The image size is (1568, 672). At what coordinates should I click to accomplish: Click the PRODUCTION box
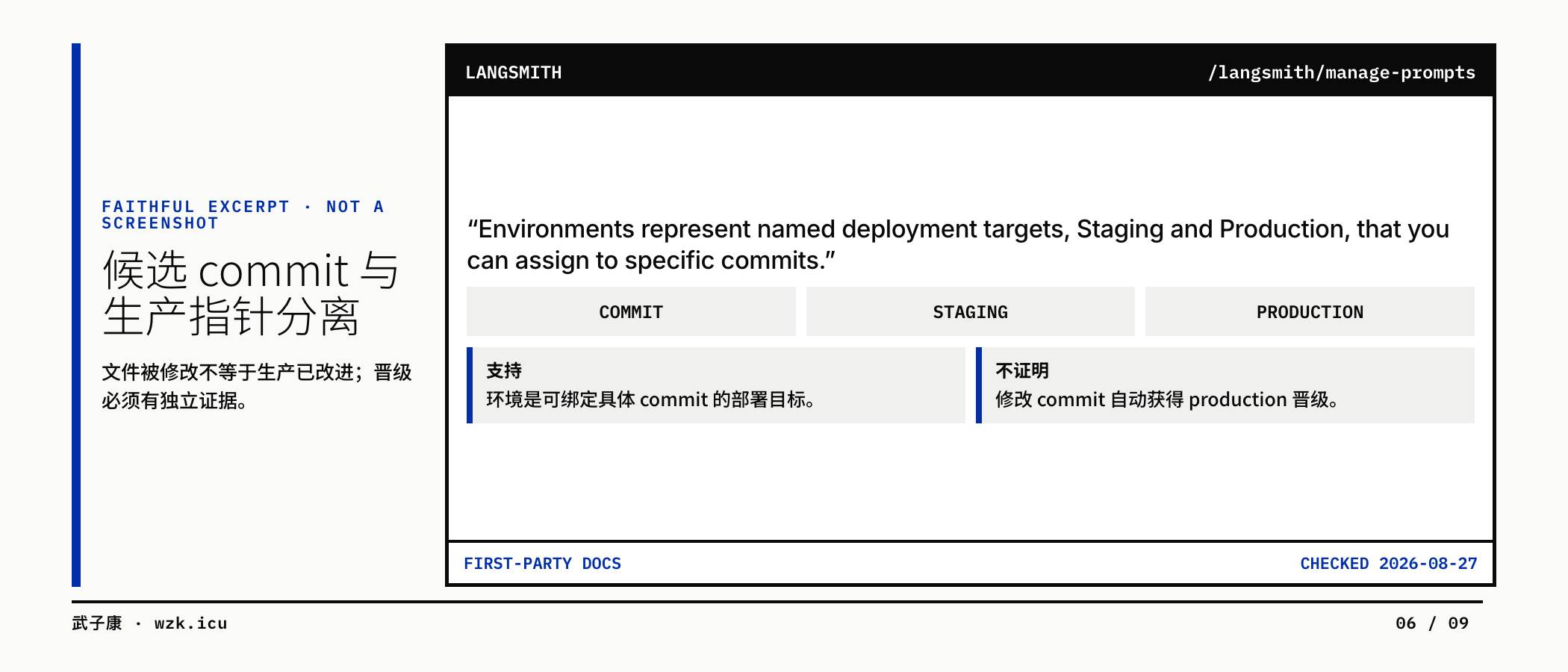click(1310, 311)
